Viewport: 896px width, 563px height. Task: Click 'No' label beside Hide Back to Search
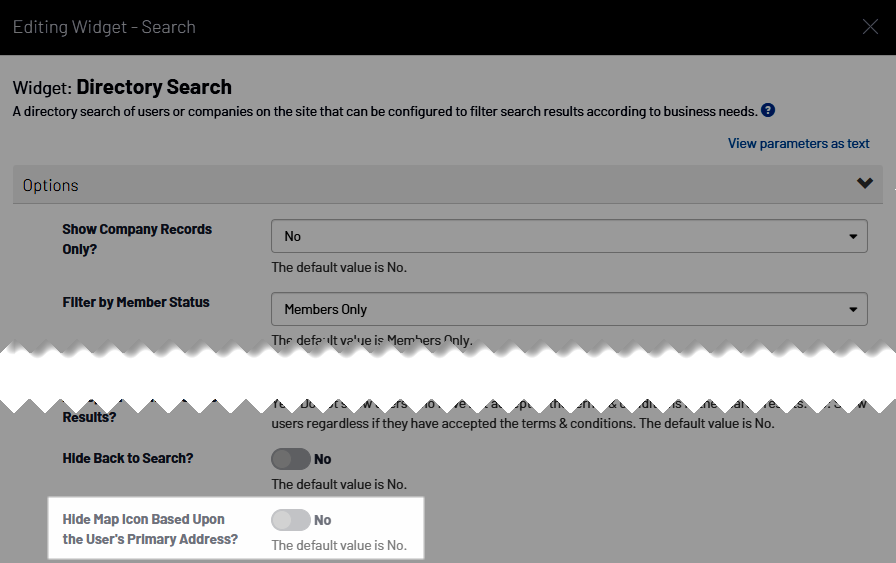(323, 459)
